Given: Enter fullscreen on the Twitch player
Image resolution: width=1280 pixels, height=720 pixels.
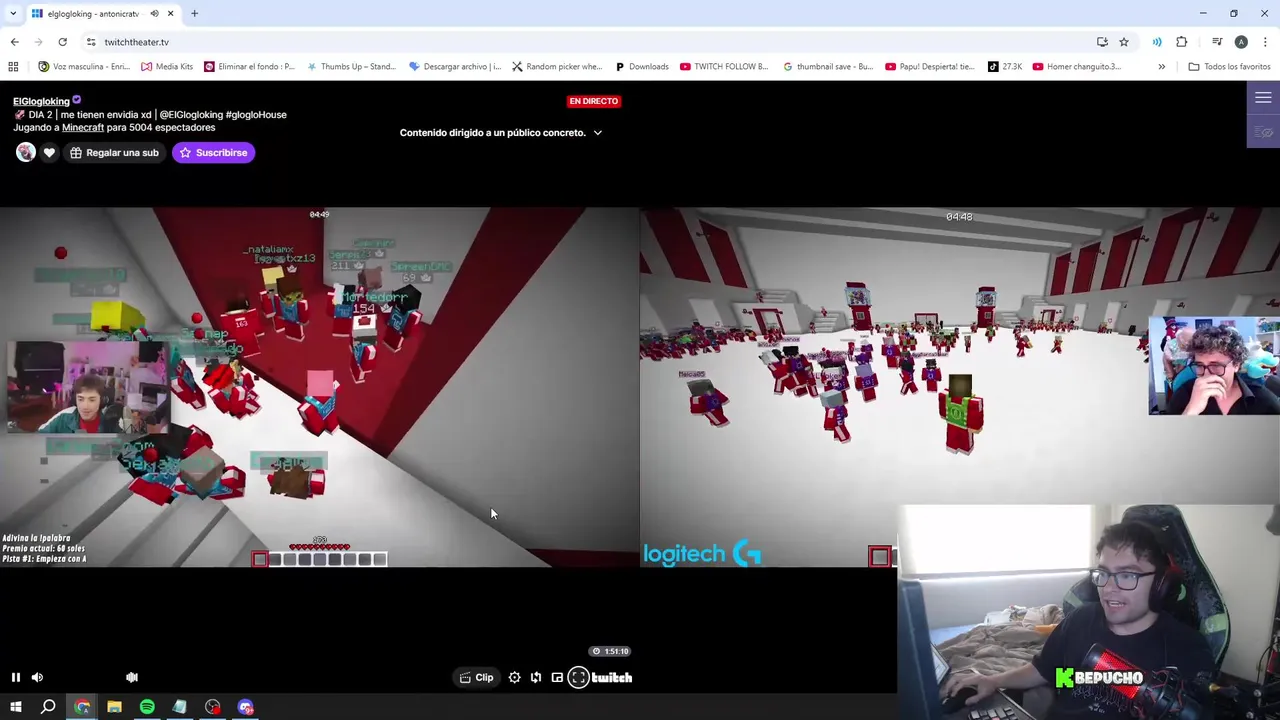Looking at the screenshot, I should point(578,677).
